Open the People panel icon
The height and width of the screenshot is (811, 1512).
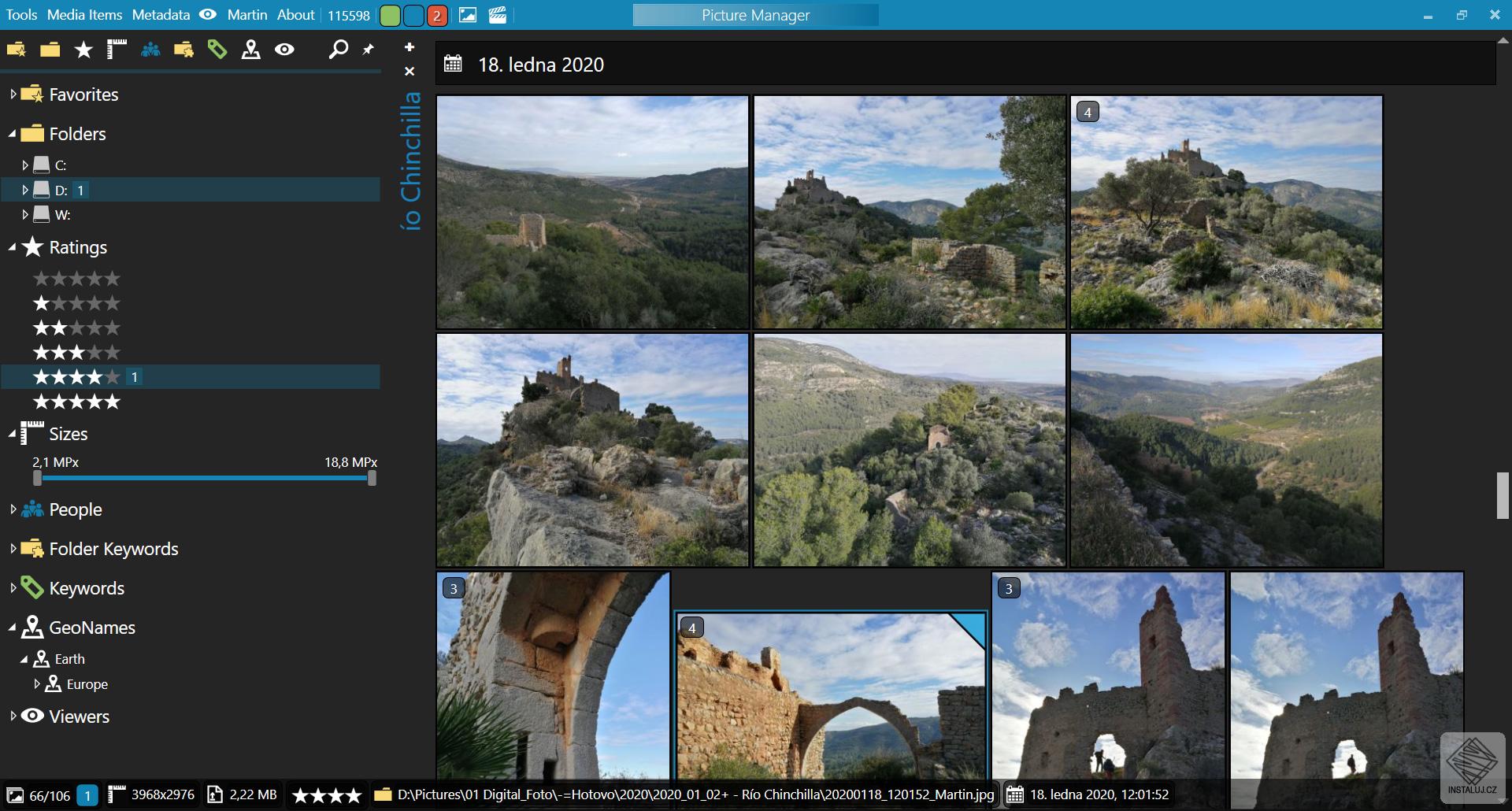pos(150,49)
